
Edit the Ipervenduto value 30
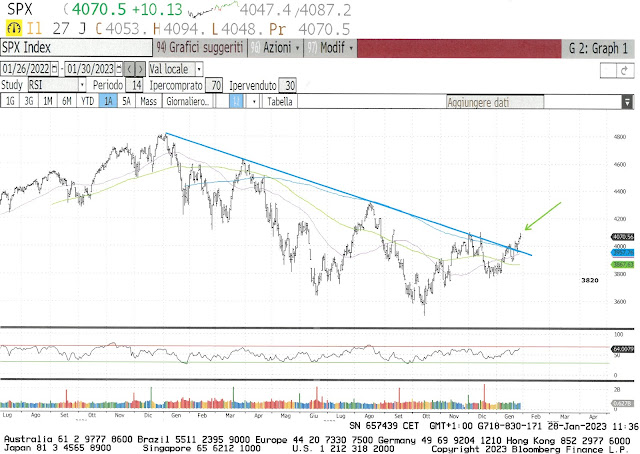[287, 85]
